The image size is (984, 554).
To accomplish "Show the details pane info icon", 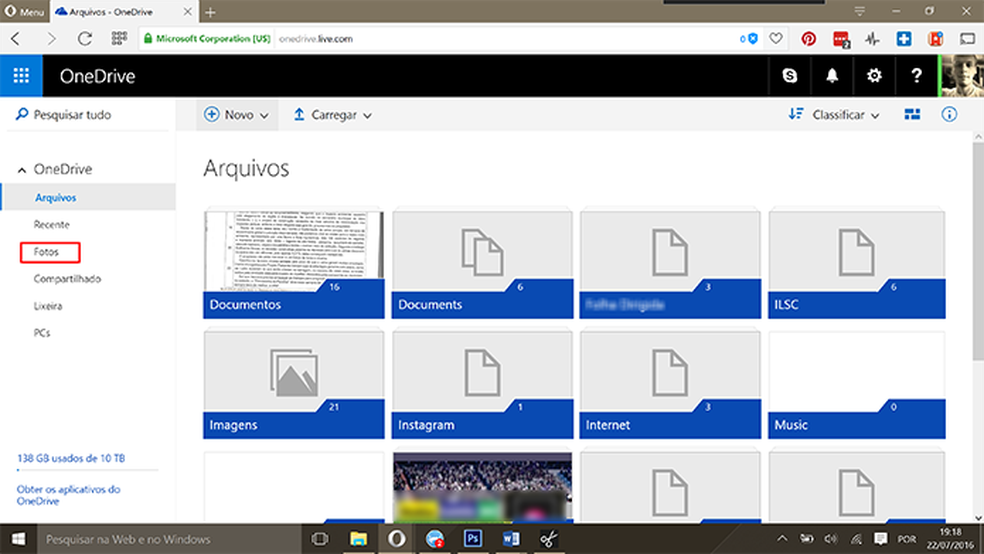I will tap(949, 114).
